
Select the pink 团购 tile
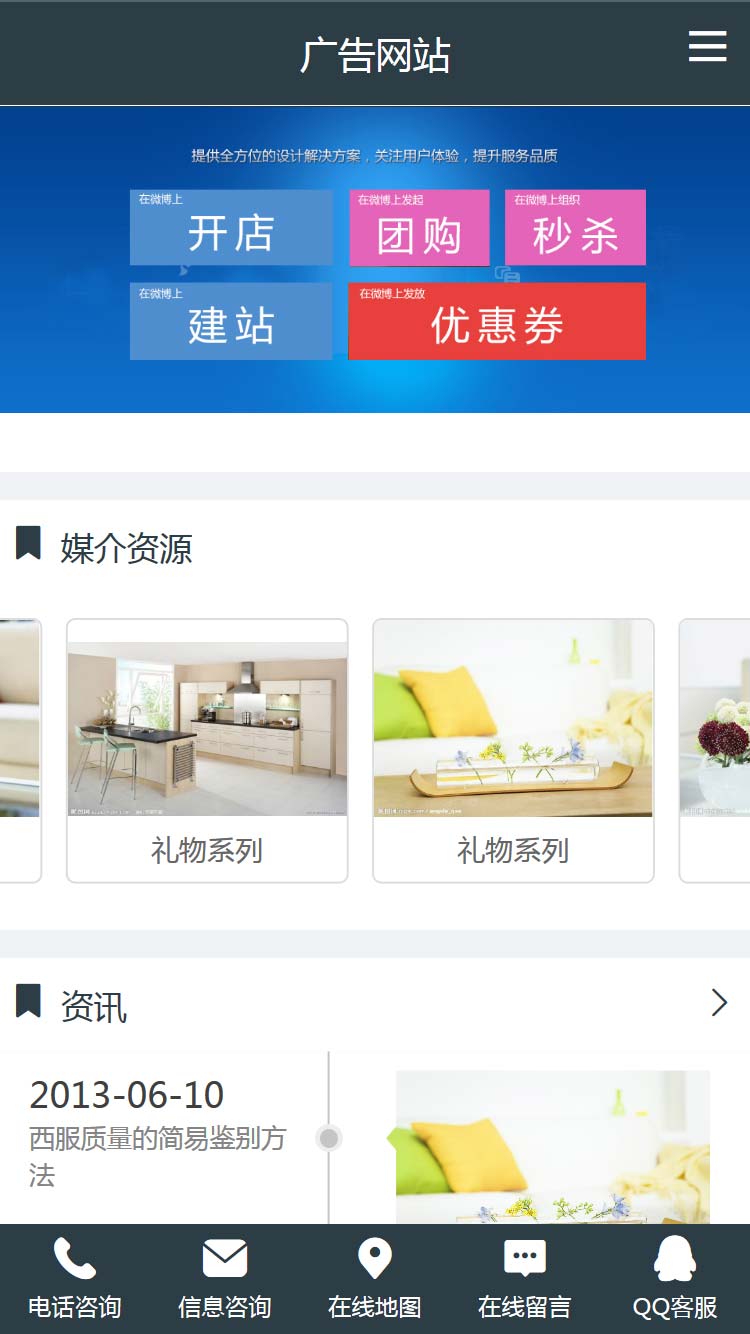419,227
